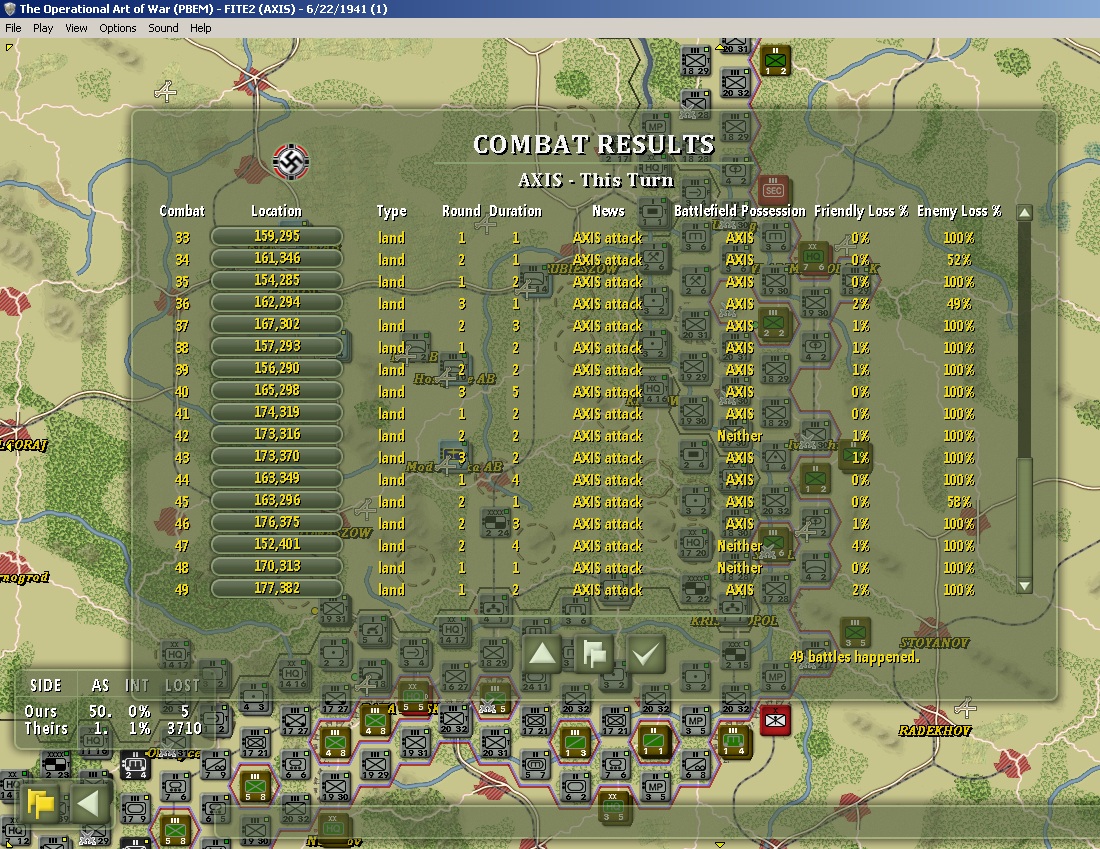
Task: Go to location 173,316 for combat 42
Action: (277, 434)
